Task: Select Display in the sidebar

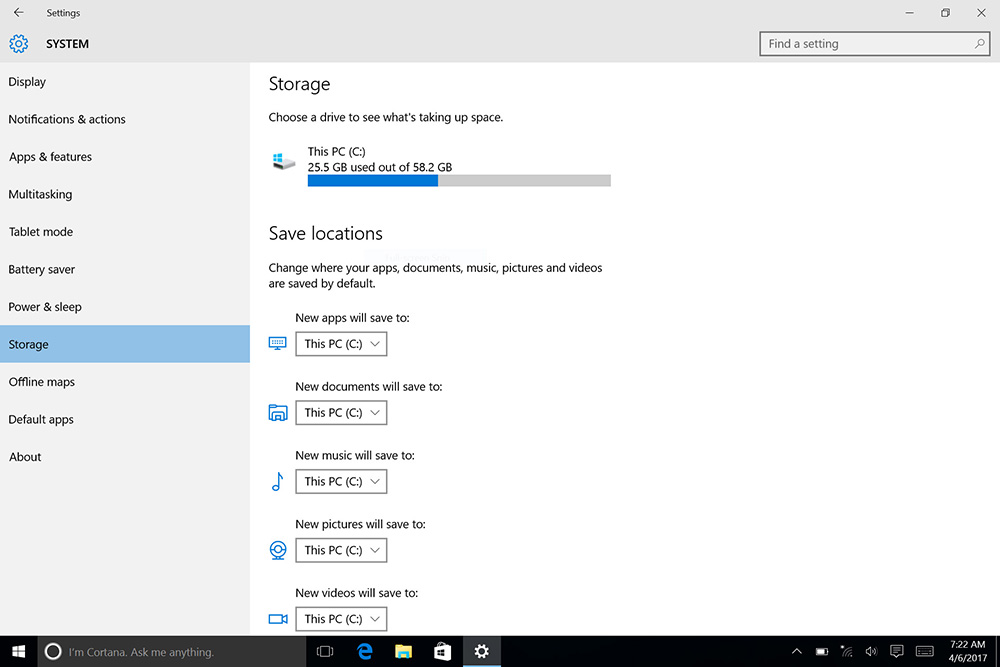Action: (125, 82)
